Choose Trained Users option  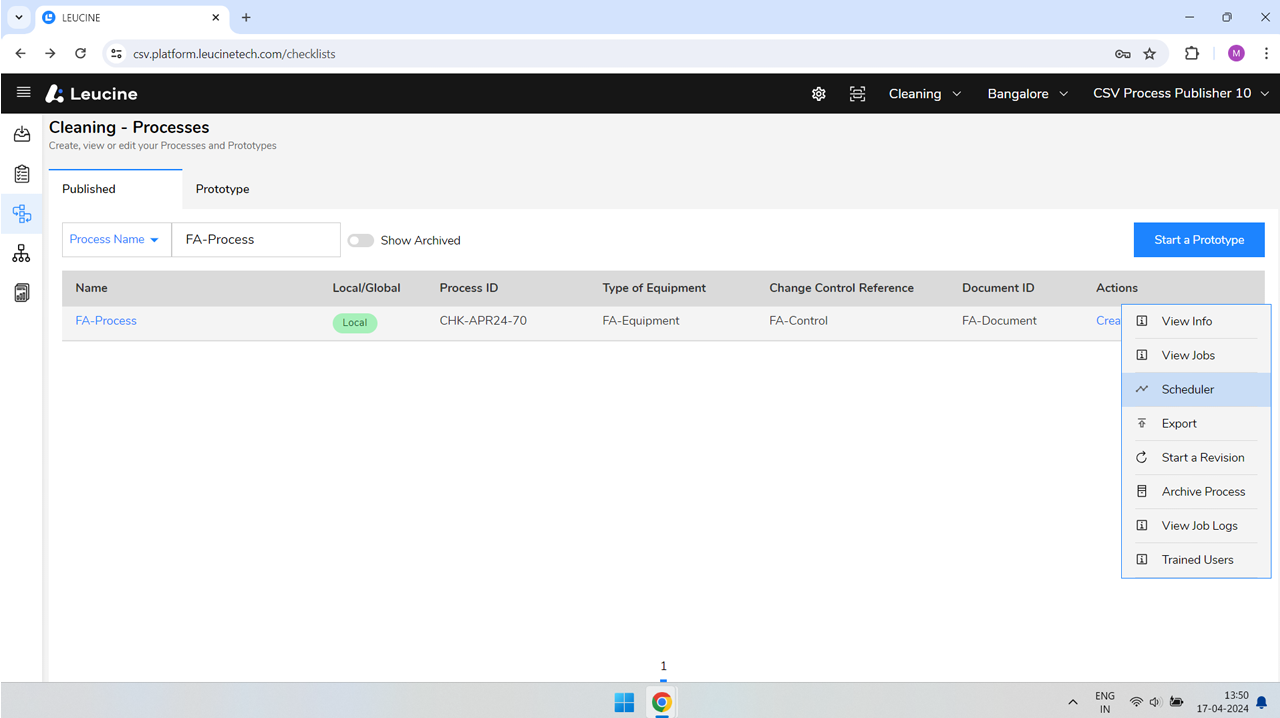[1196, 559]
